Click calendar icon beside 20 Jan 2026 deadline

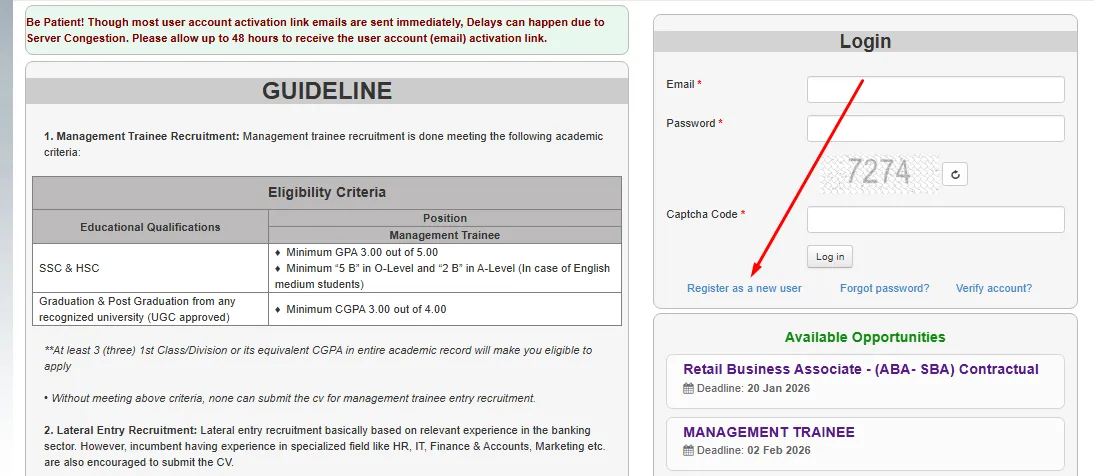[688, 389]
